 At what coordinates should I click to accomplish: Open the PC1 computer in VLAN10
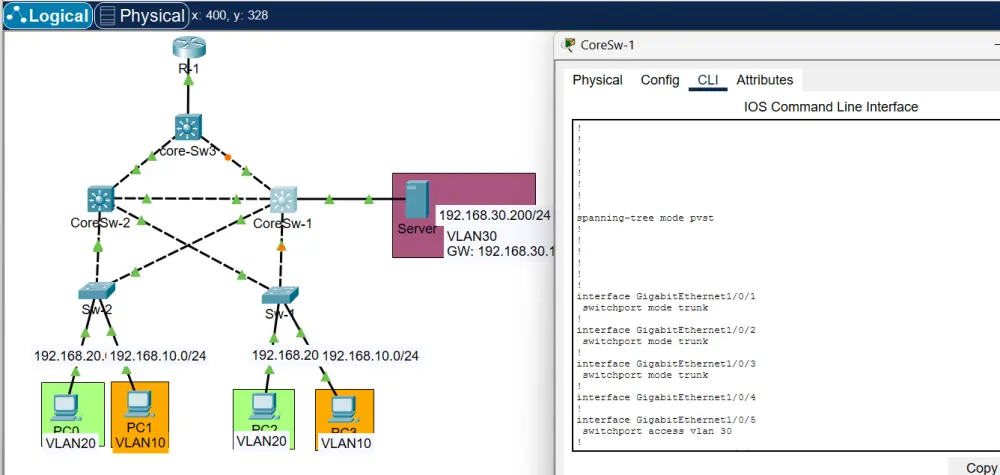click(138, 406)
